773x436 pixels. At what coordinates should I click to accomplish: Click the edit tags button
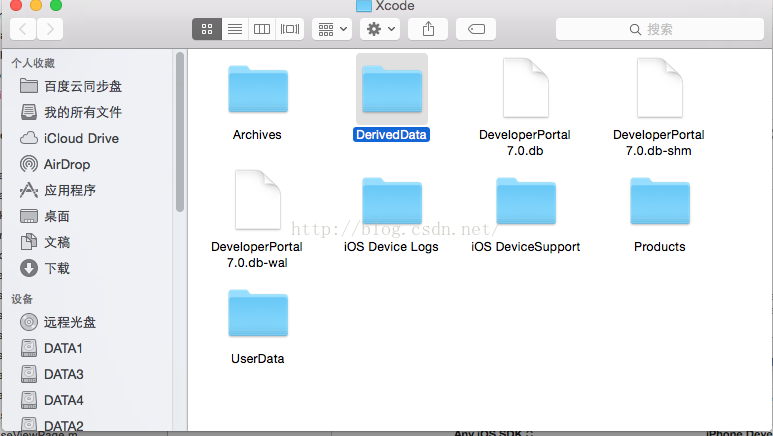tap(476, 29)
